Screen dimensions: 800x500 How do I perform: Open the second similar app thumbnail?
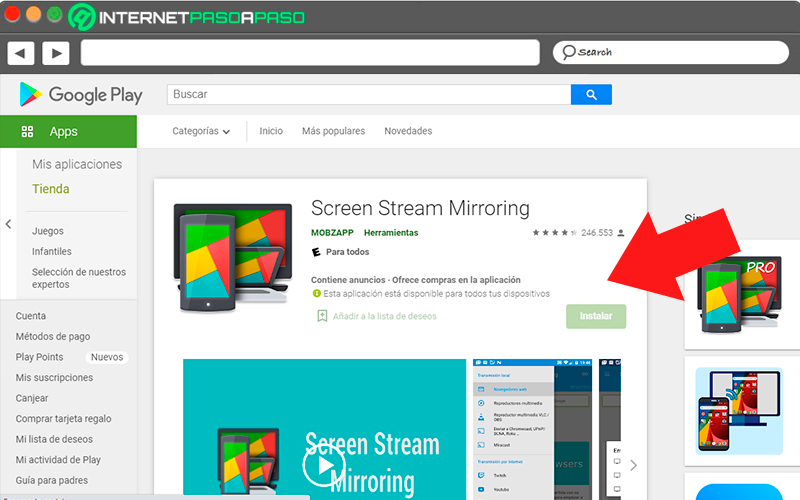coord(739,411)
